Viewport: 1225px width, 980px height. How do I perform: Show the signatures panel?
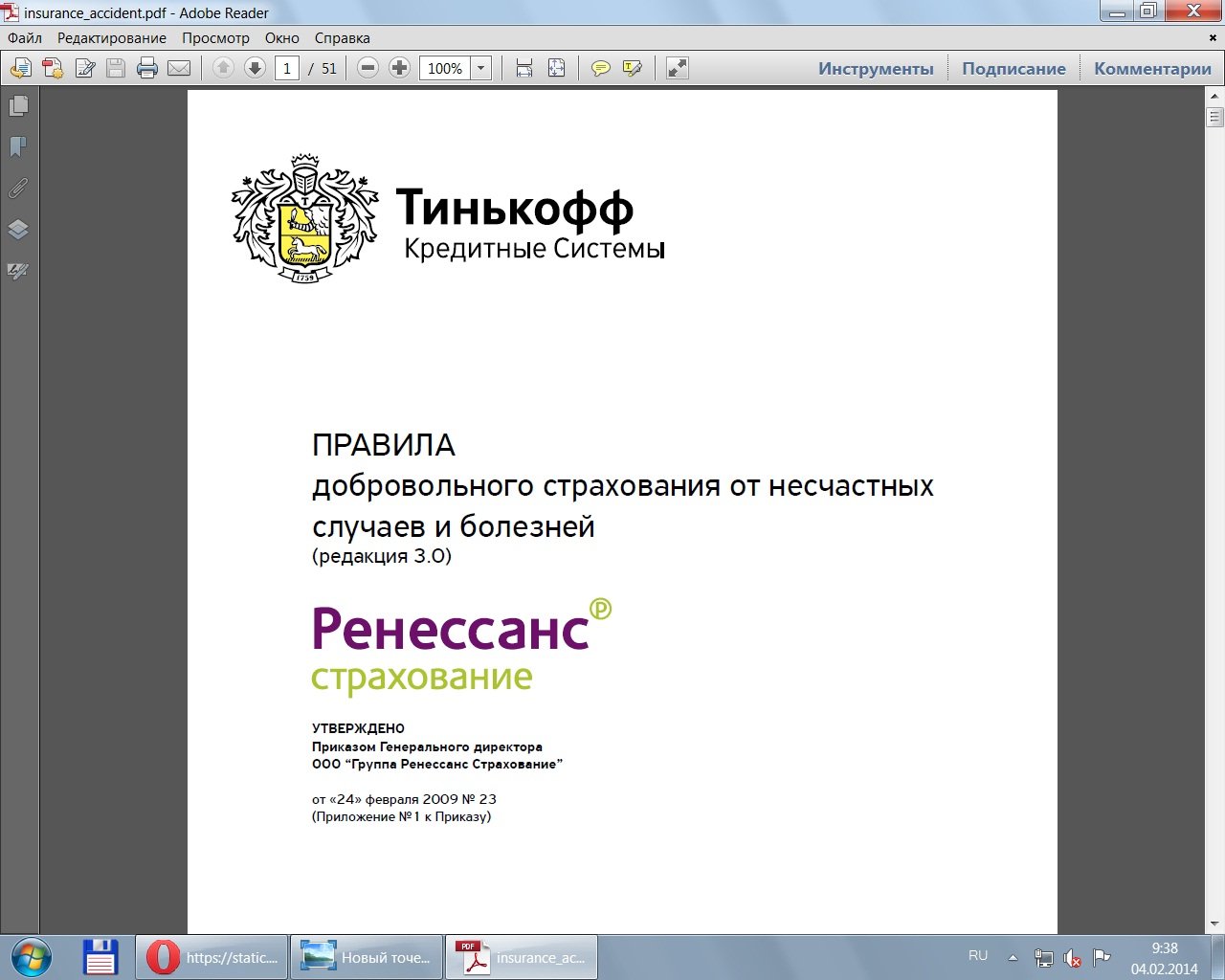click(18, 272)
